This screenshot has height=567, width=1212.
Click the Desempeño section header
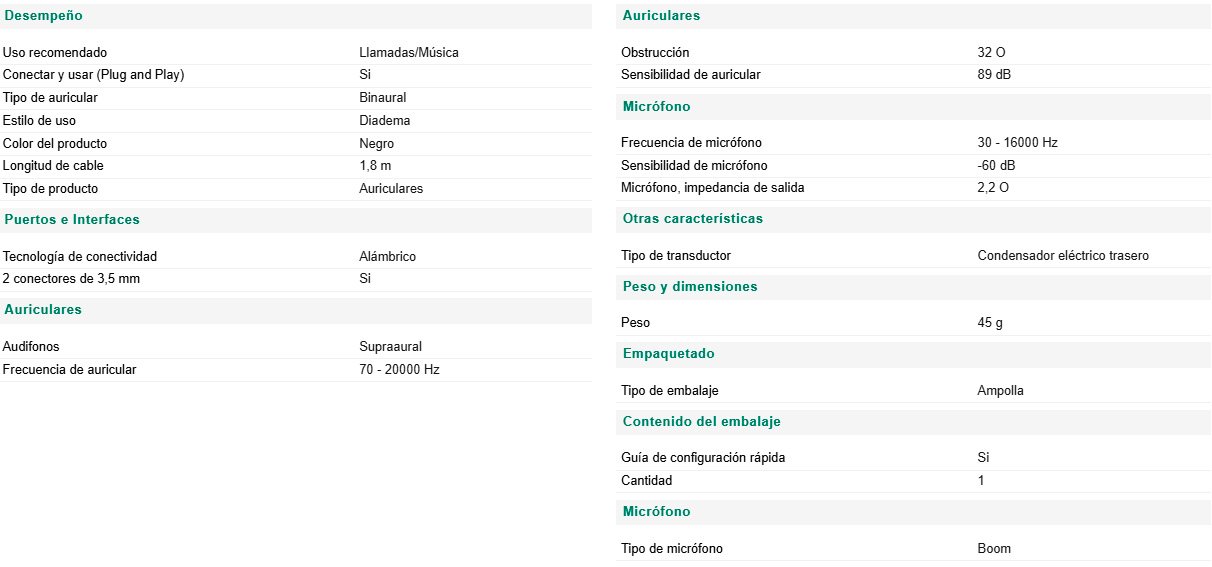click(43, 16)
